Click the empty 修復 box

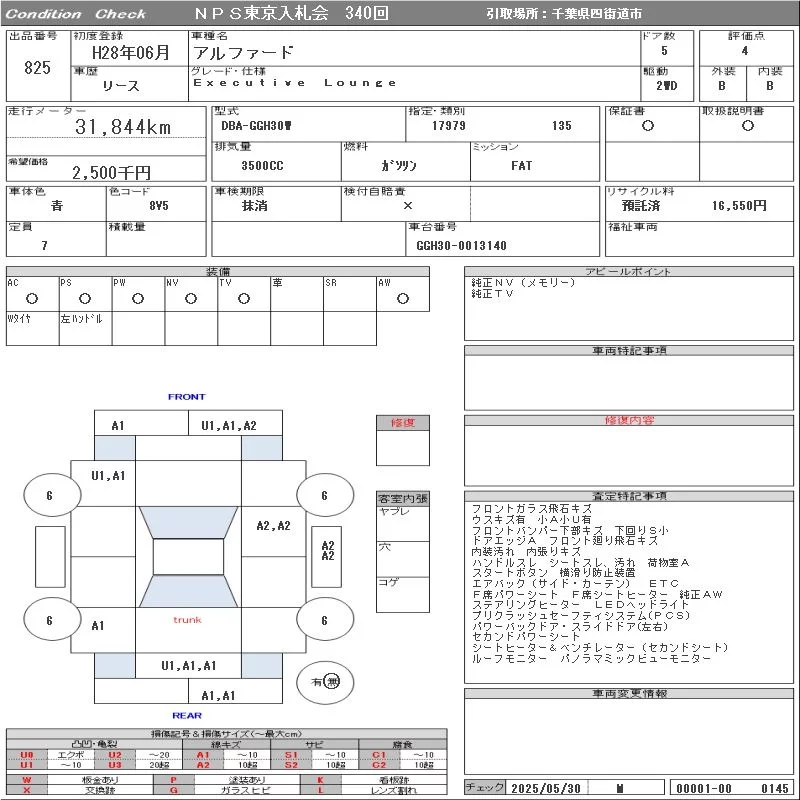(403, 447)
